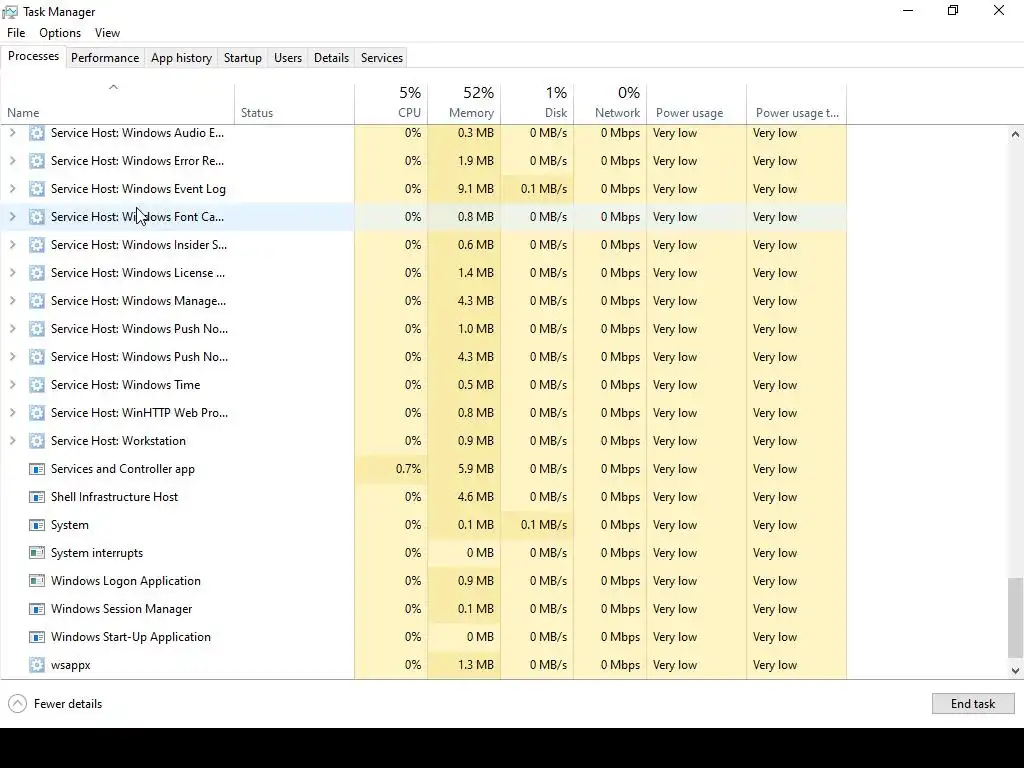Viewport: 1024px width, 768px height.
Task: Click the gear icon of Service Host: Windows Audio E...
Action: [37, 133]
